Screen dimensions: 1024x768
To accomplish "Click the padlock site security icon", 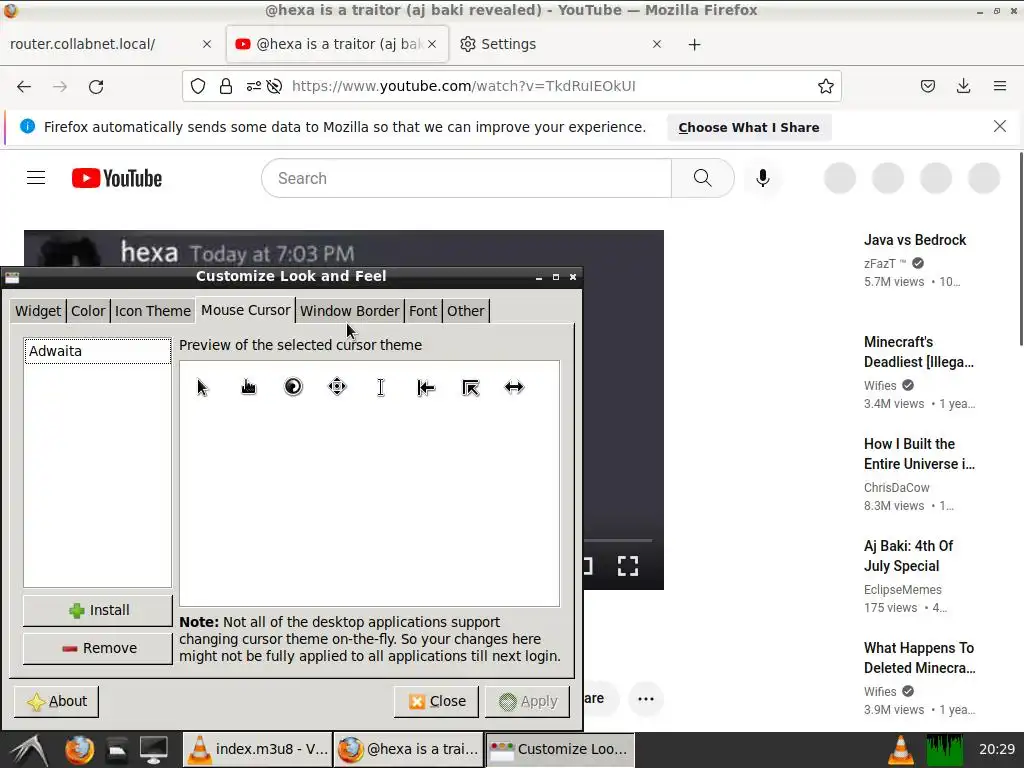I will click(226, 86).
